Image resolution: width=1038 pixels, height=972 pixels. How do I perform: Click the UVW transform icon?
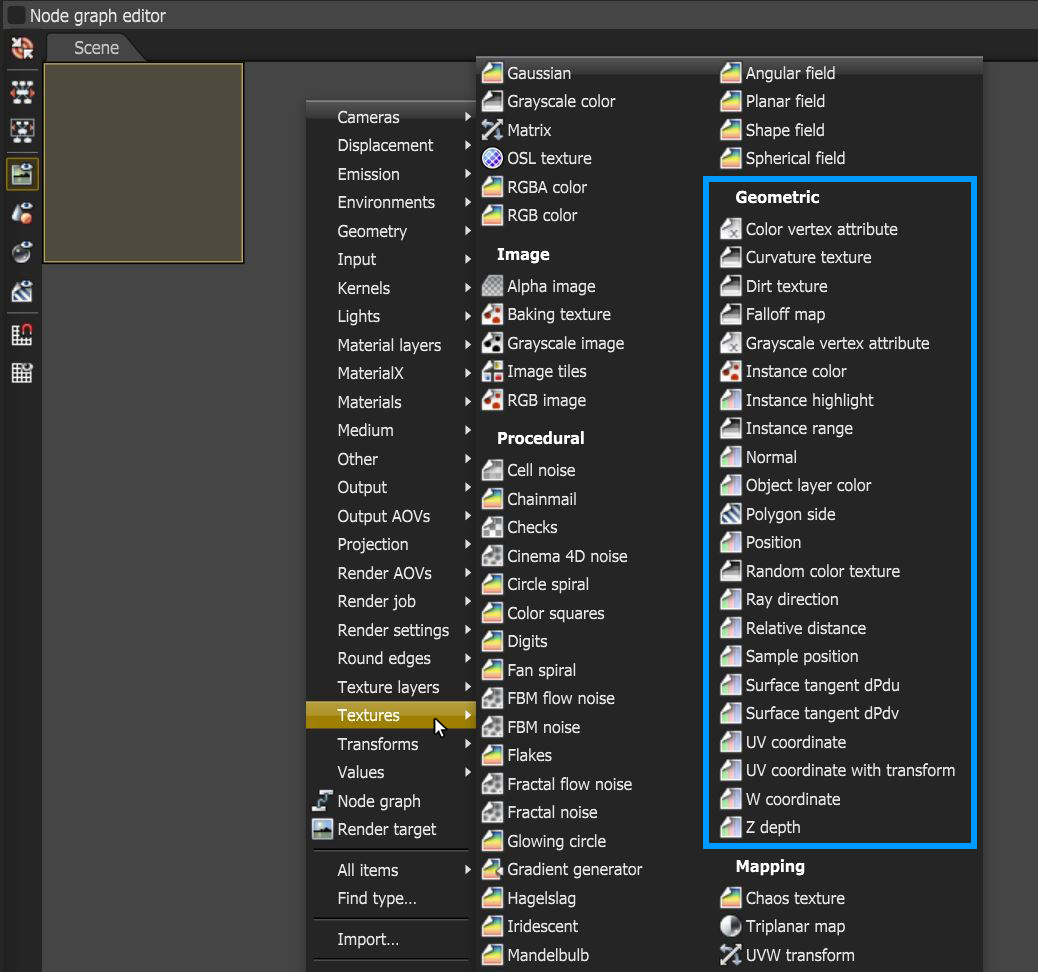pos(731,955)
